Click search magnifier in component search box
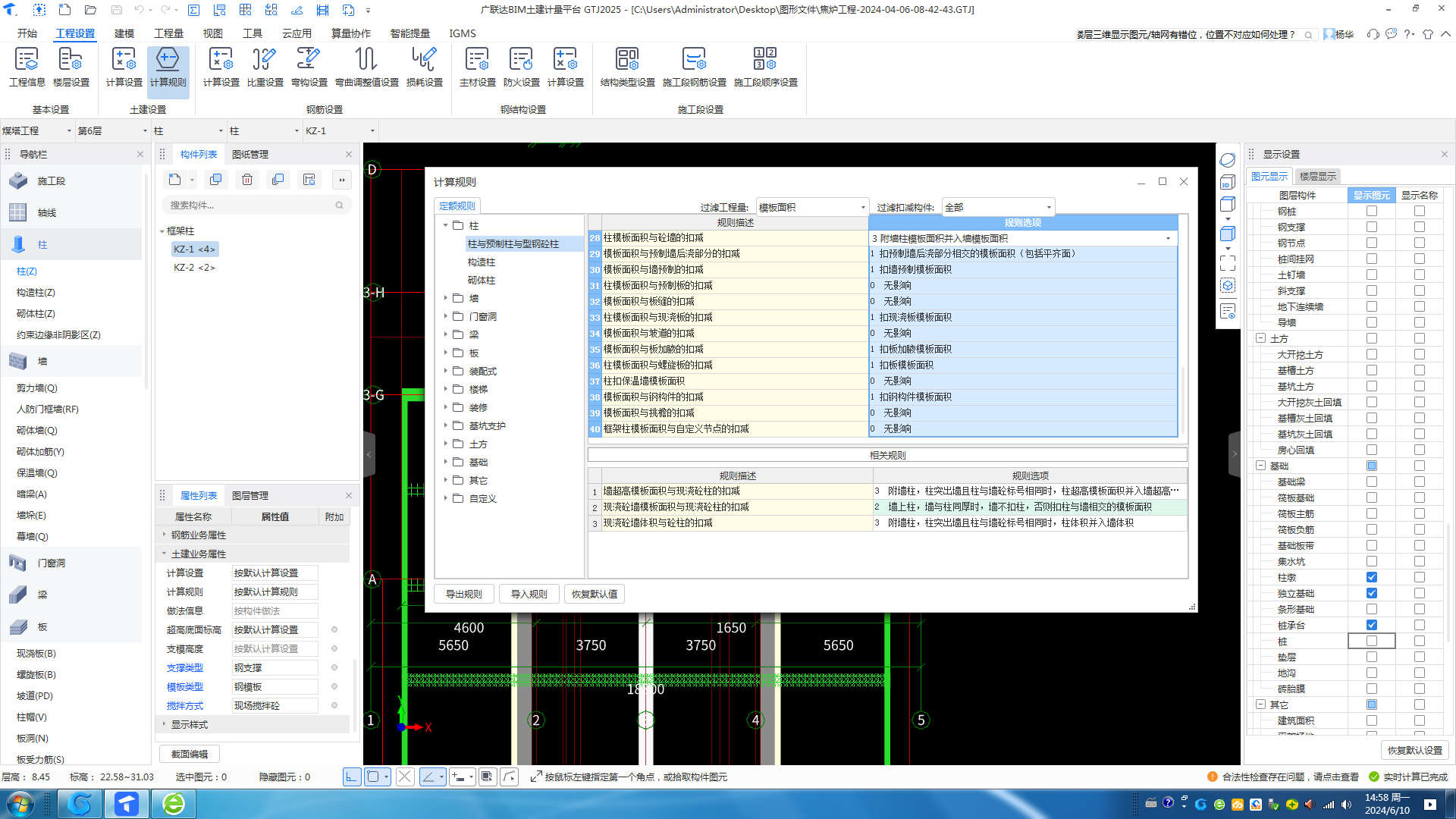This screenshot has height=819, width=1456. tap(339, 205)
